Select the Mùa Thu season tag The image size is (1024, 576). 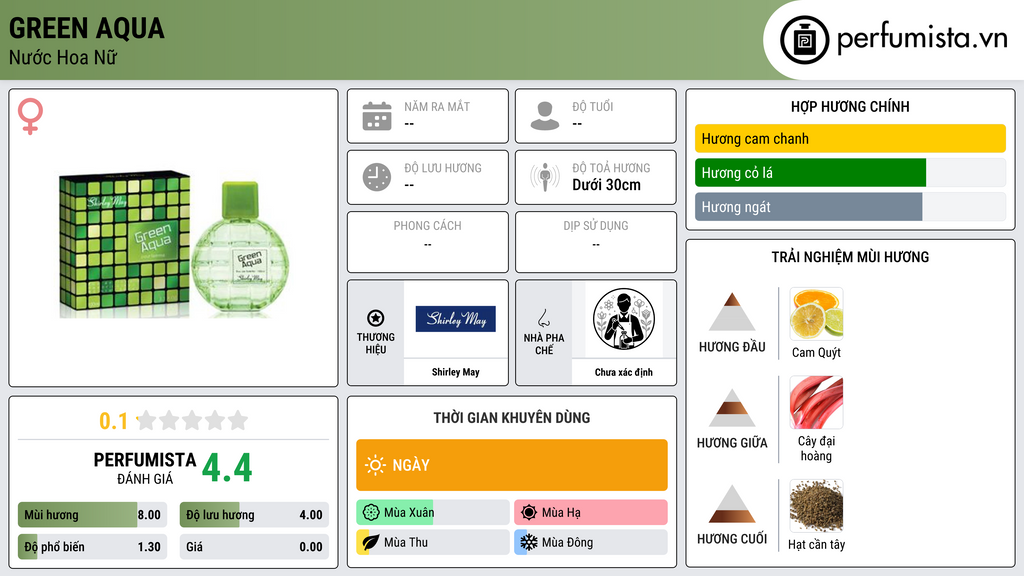tap(433, 542)
